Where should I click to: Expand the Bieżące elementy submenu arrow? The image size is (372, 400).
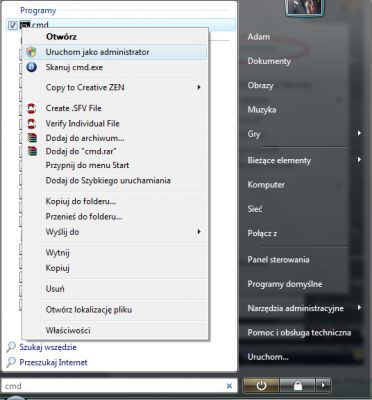click(359, 160)
